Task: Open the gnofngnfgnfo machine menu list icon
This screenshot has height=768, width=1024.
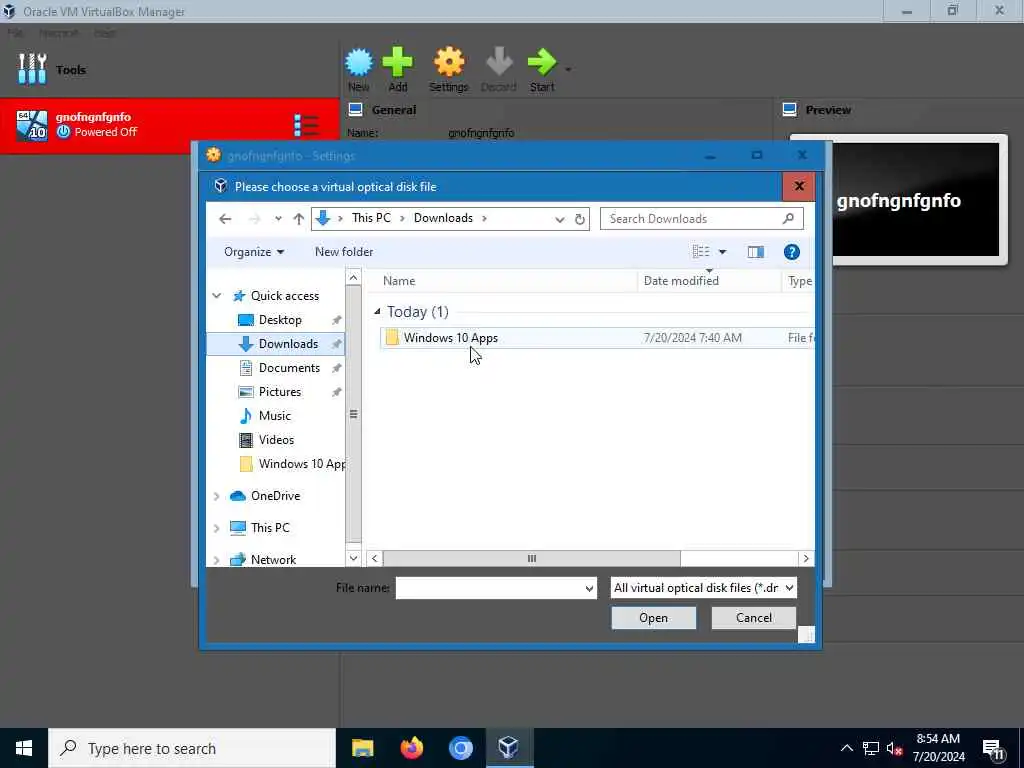Action: click(306, 125)
